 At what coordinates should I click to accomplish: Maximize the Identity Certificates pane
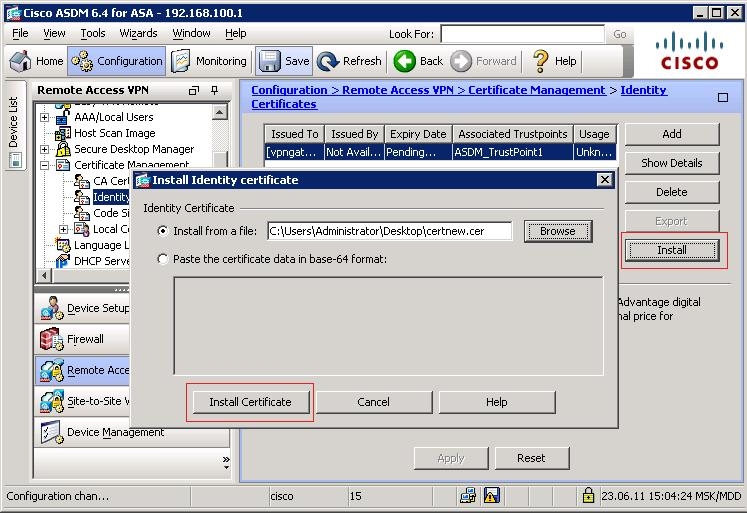click(x=723, y=98)
